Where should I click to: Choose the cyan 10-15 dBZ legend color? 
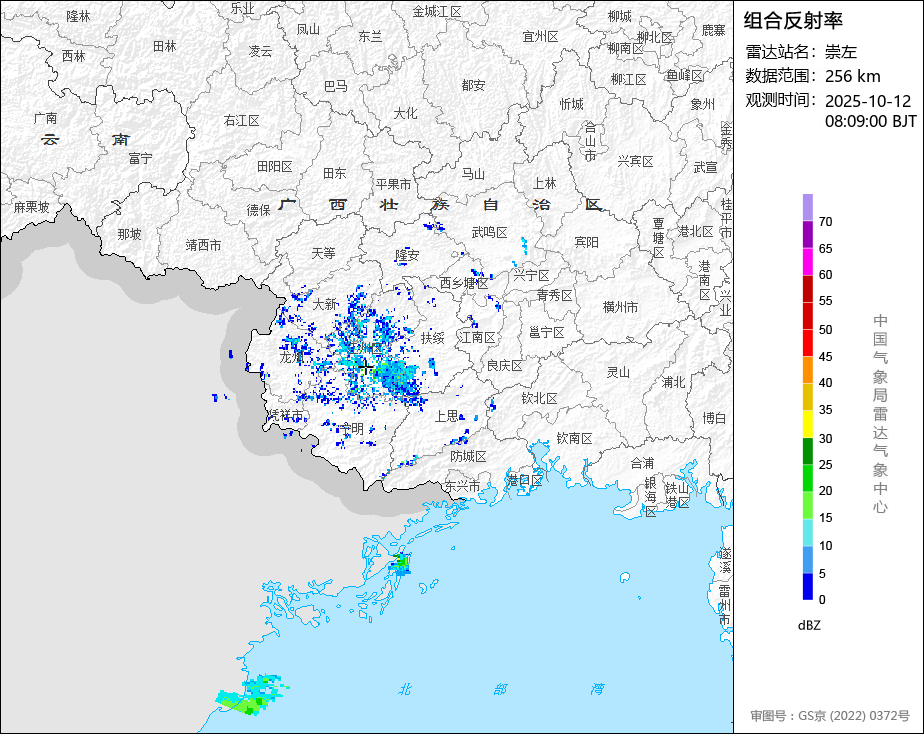coord(807,532)
